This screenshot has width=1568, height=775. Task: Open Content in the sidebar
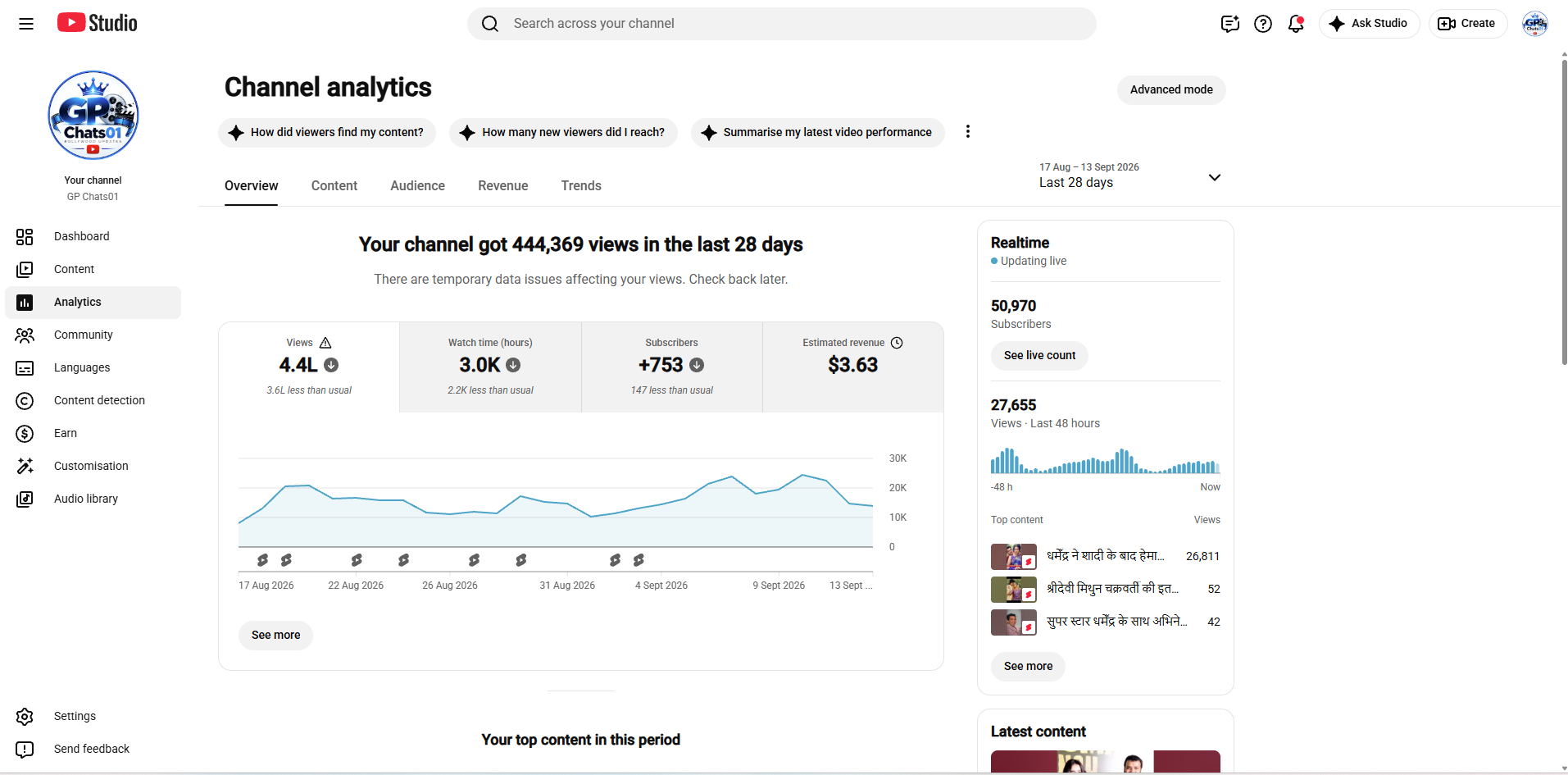point(93,270)
